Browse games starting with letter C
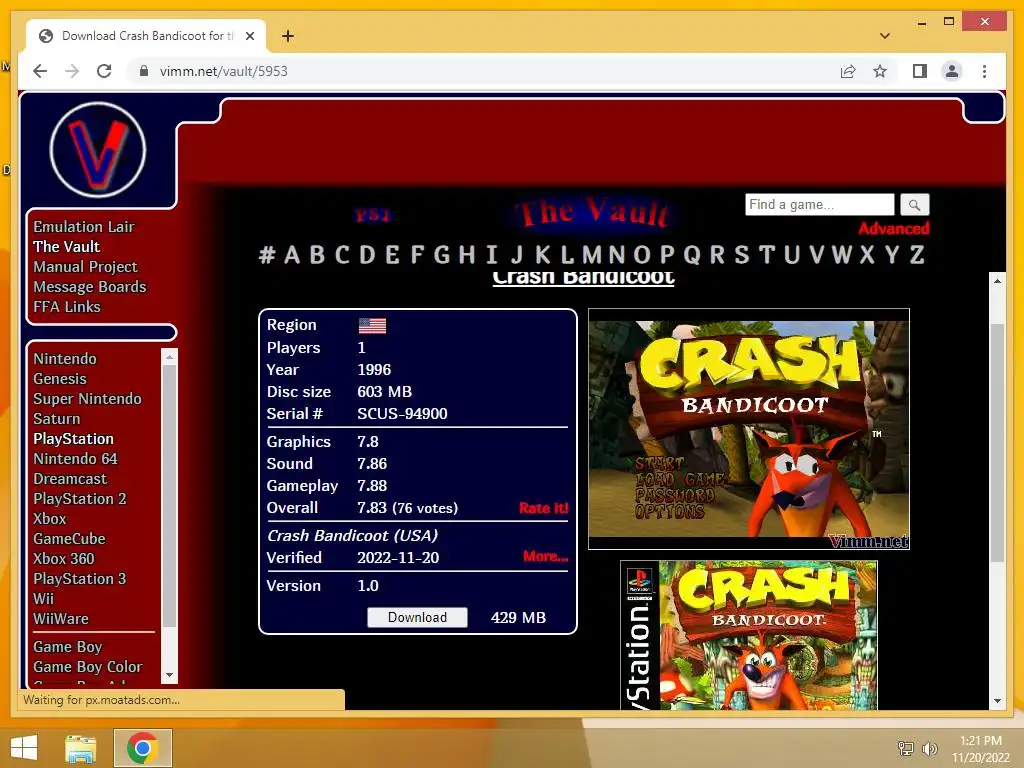Screen dimensions: 1024x768 pyautogui.click(x=342, y=255)
